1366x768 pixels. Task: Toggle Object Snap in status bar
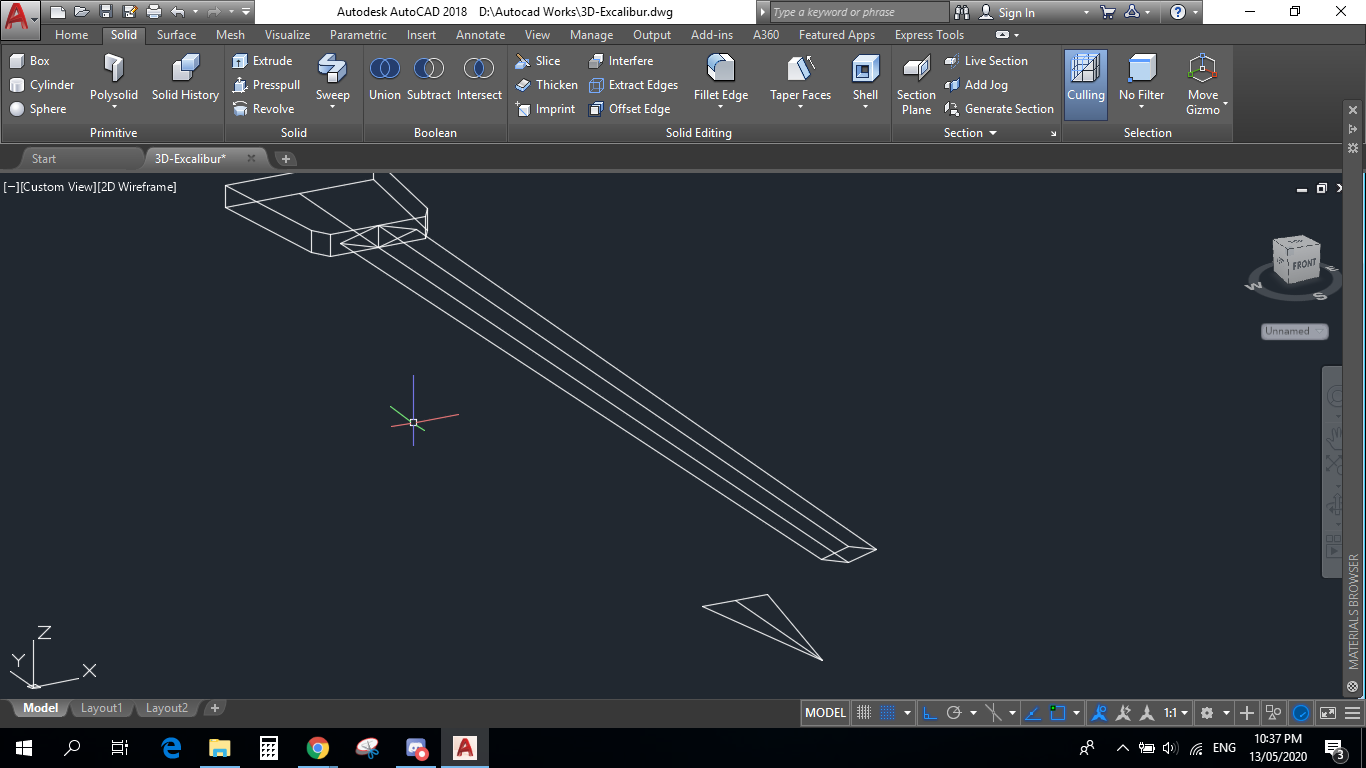click(x=1058, y=713)
